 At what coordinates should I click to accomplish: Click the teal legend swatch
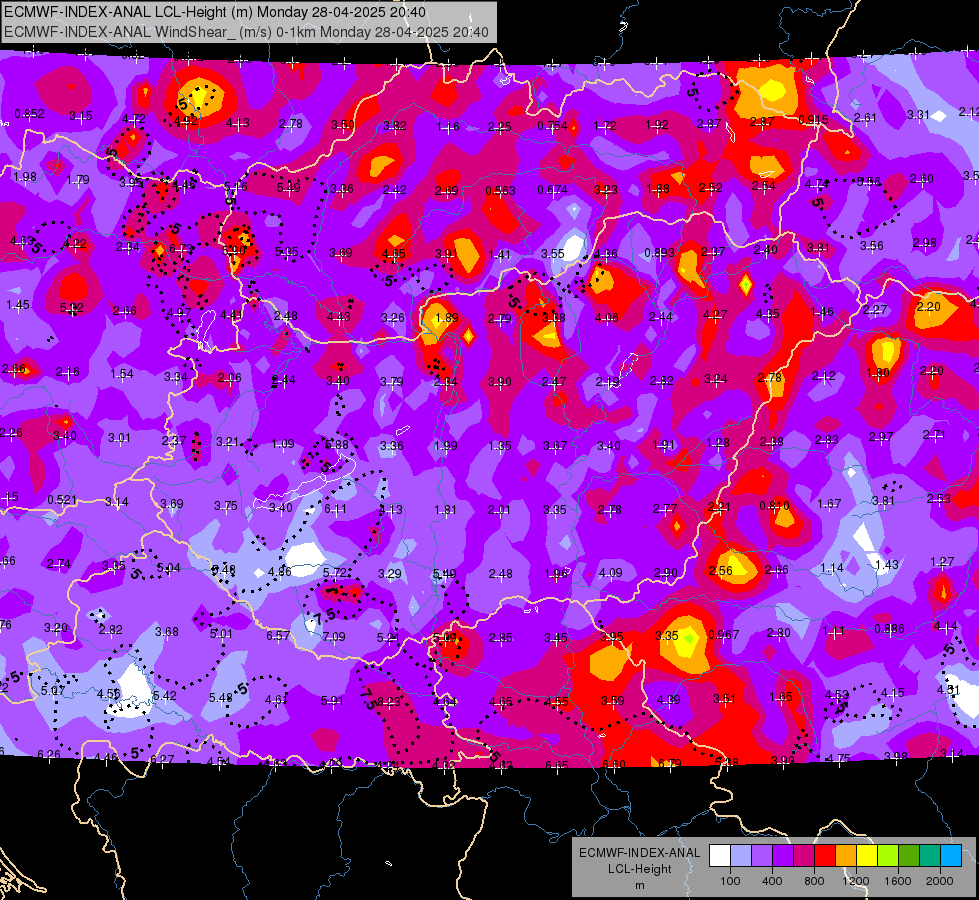click(930, 856)
